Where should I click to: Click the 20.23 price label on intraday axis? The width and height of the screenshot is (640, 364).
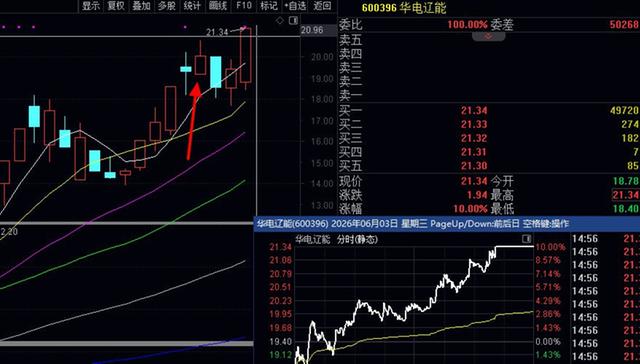click(x=281, y=301)
